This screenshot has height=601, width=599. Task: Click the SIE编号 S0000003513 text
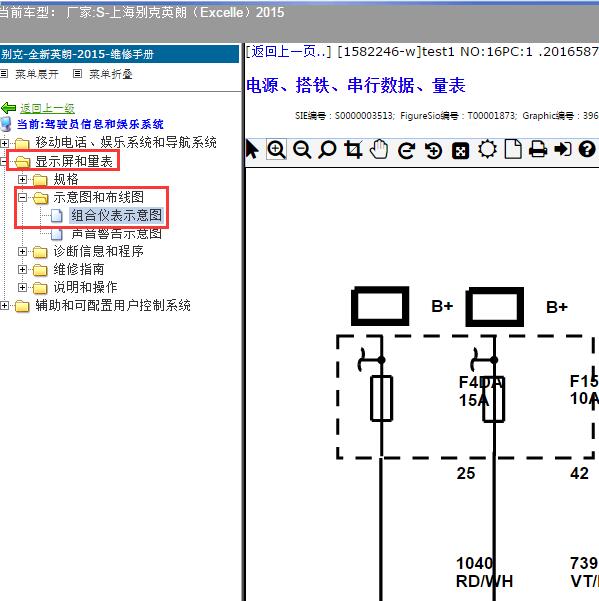coord(345,116)
